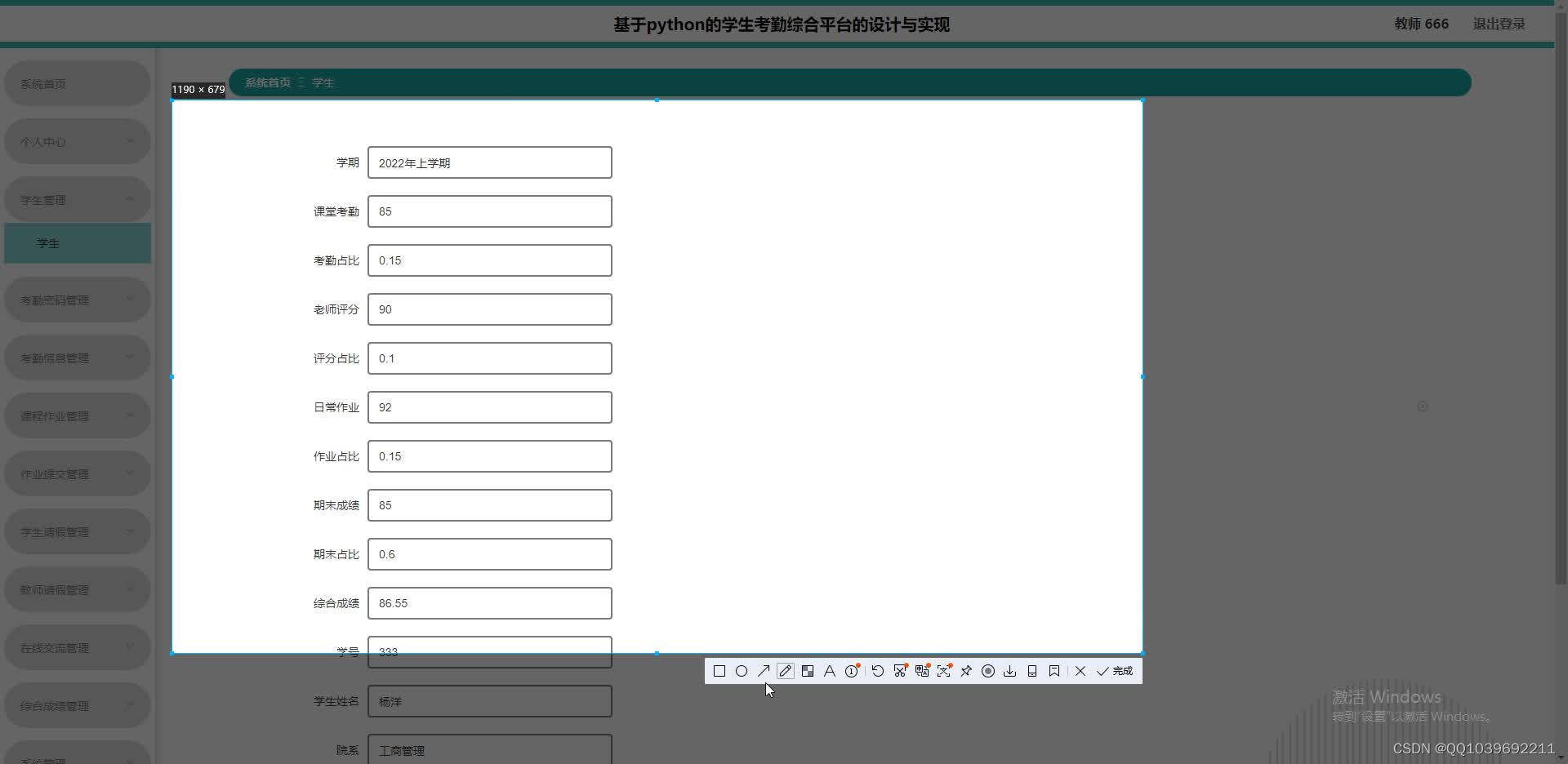This screenshot has height=764, width=1568.
Task: Expand 在线交流管理 menu
Action: (78, 647)
